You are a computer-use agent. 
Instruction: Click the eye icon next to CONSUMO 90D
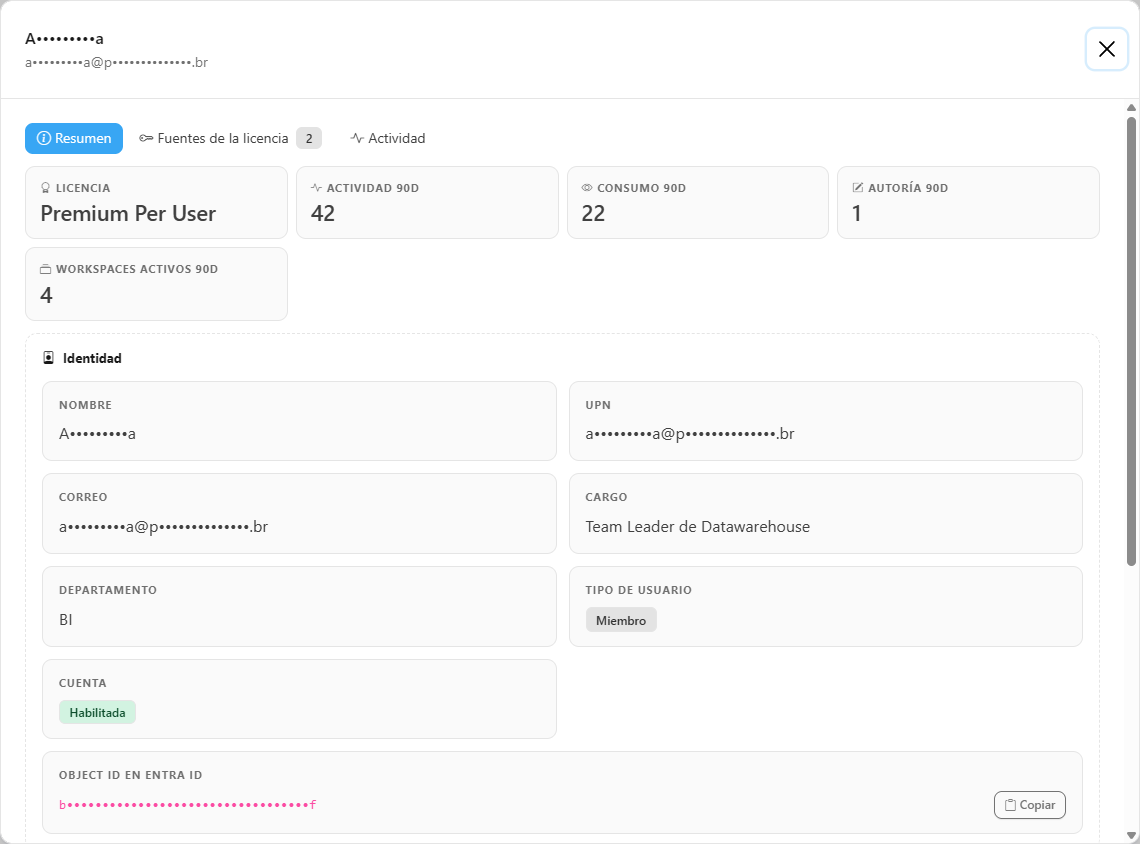point(587,188)
